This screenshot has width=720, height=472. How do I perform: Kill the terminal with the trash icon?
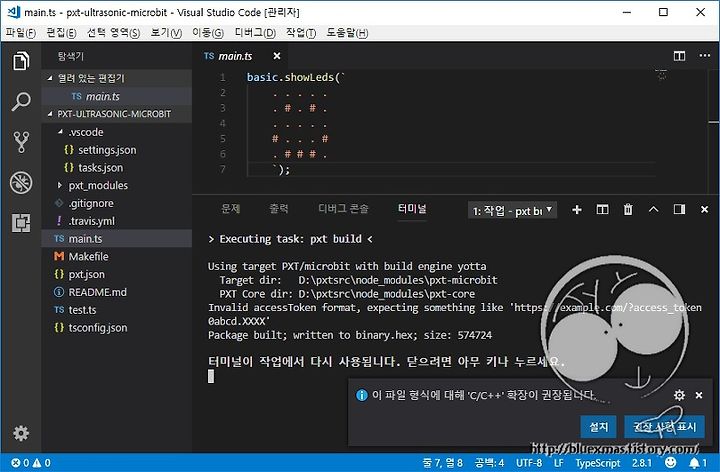628,210
